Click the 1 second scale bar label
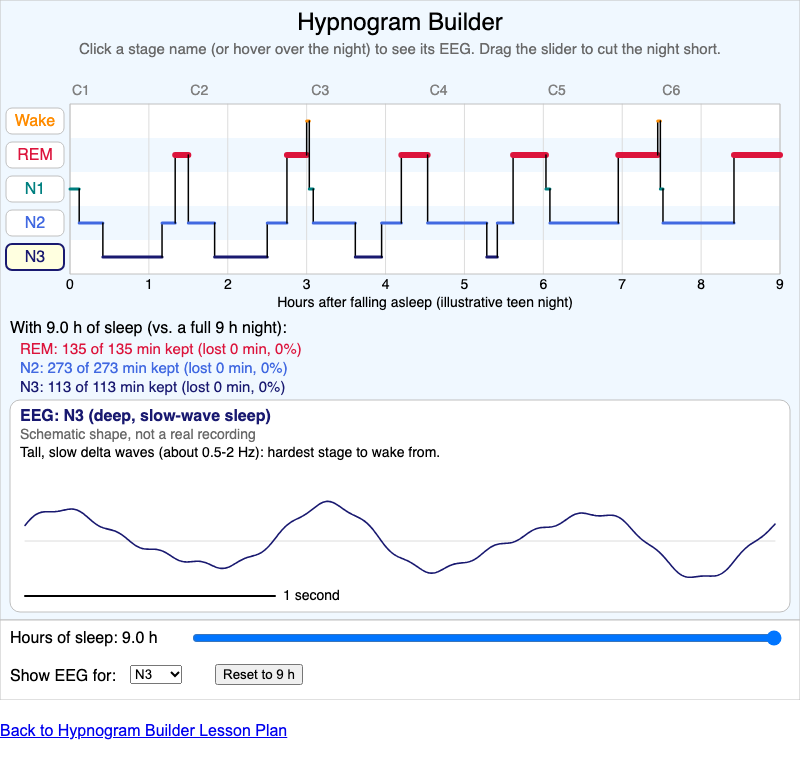 tap(311, 595)
